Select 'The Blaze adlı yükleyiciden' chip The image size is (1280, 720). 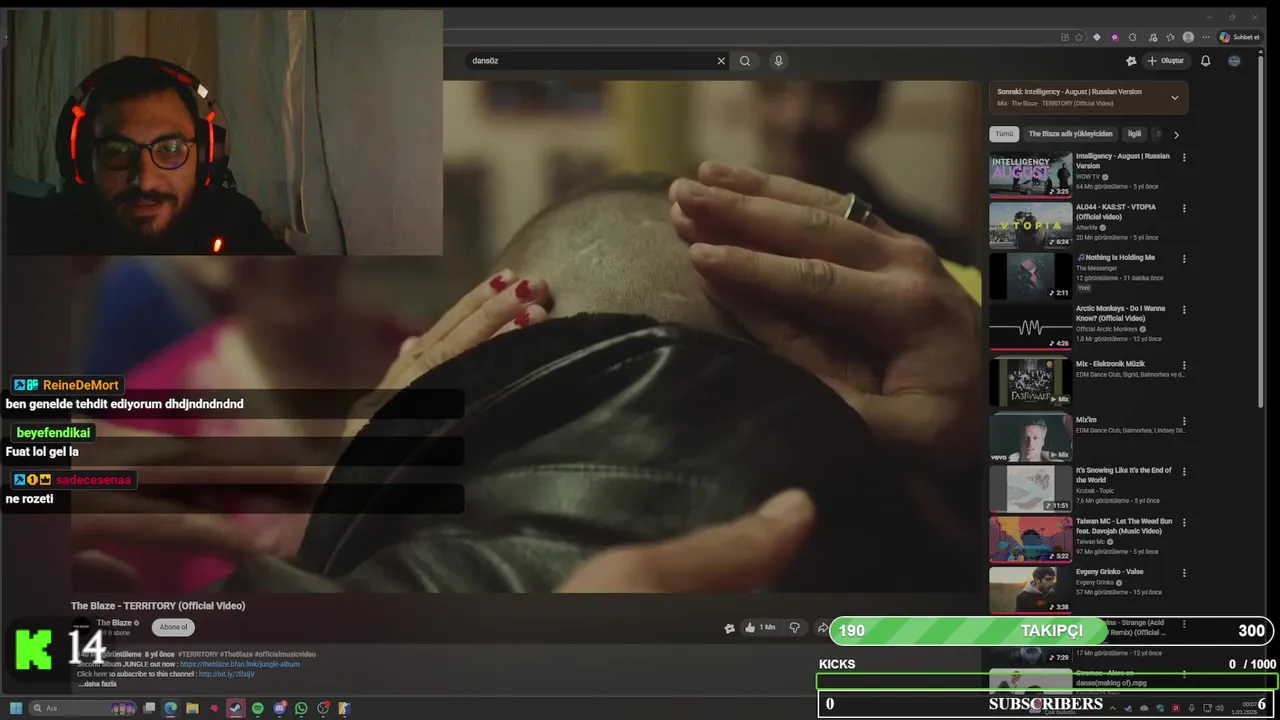click(x=1070, y=134)
